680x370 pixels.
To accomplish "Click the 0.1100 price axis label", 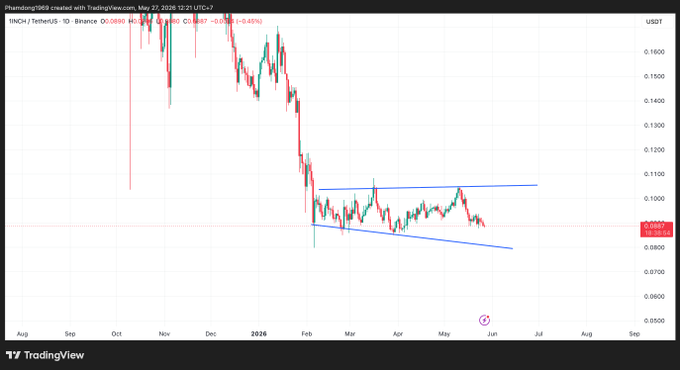I will [654, 174].
